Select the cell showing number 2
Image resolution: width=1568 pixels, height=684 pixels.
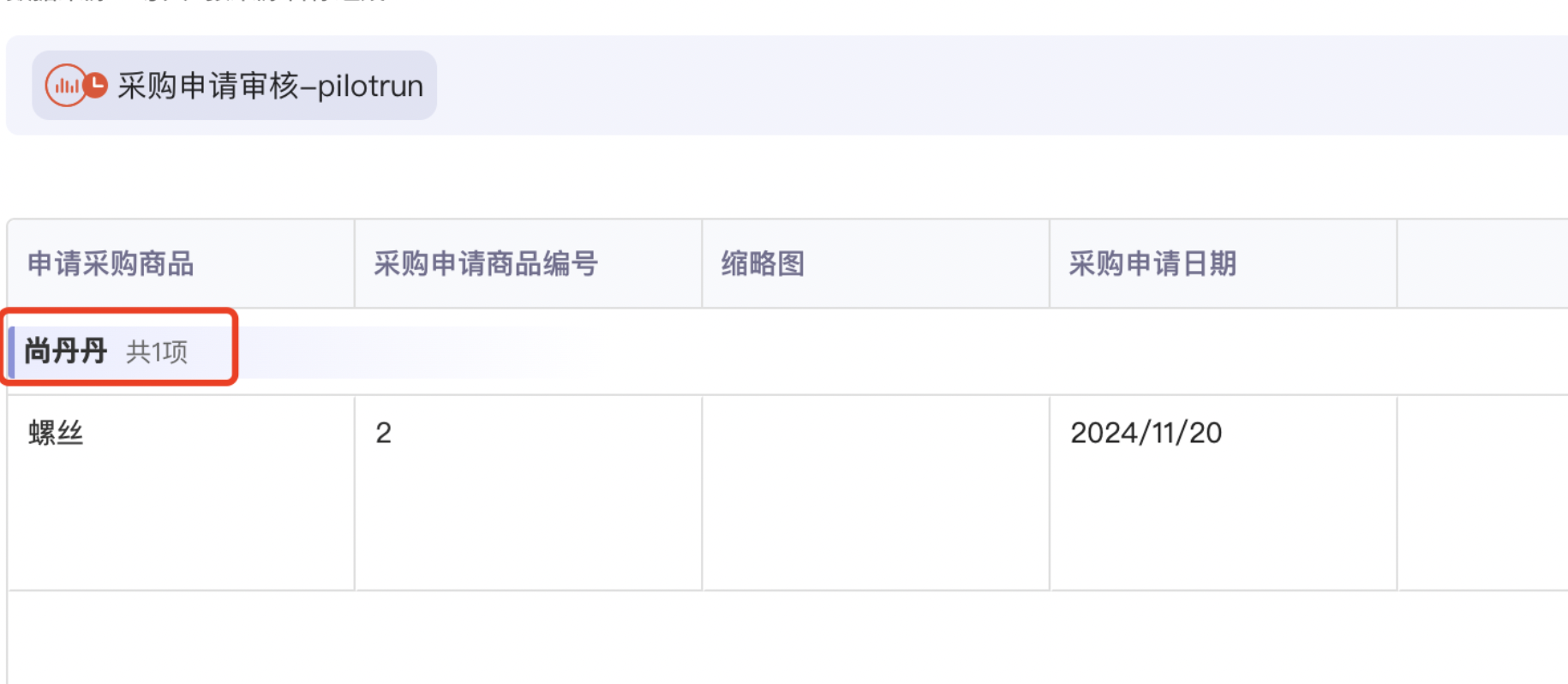point(529,493)
